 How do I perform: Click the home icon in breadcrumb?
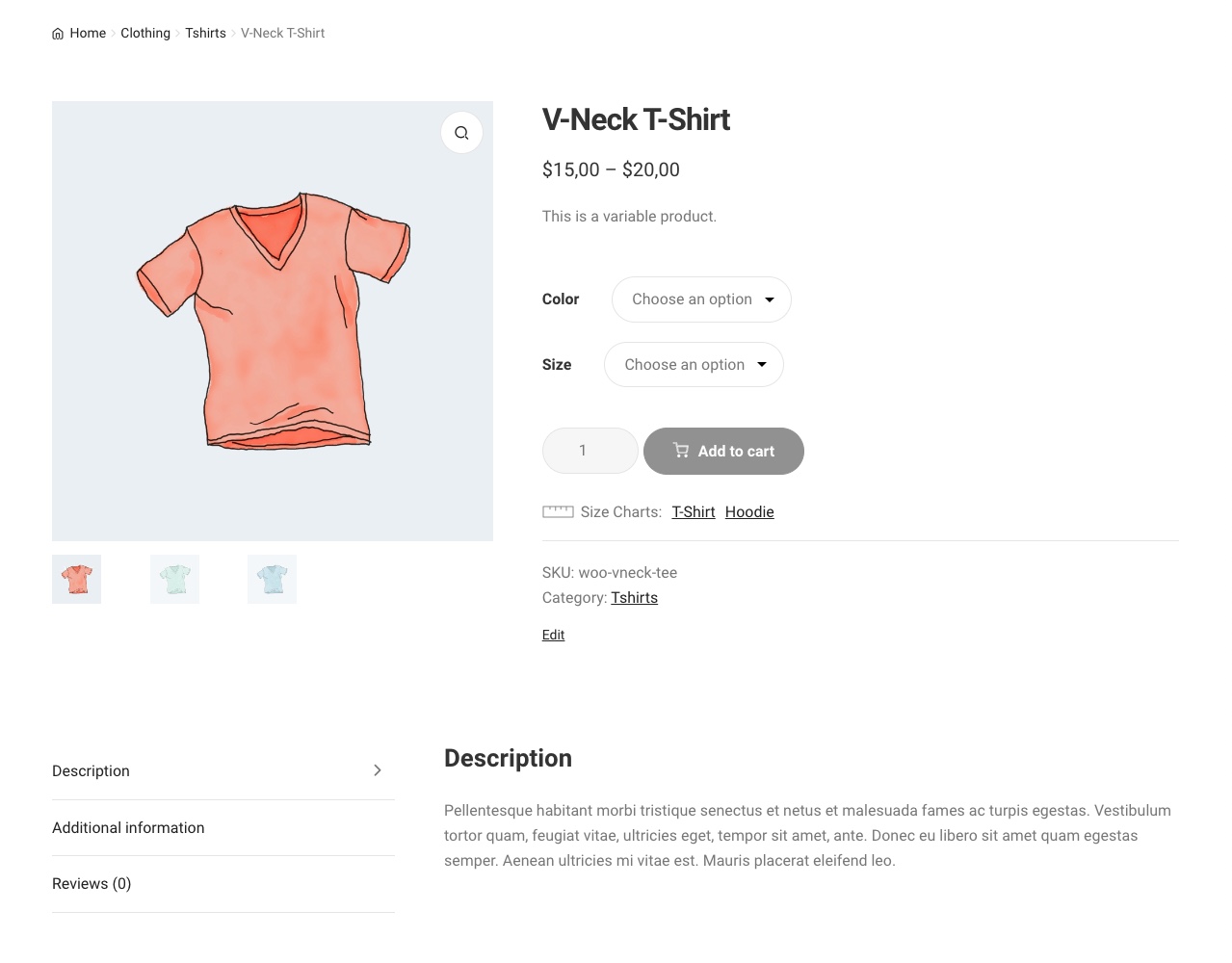[x=58, y=34]
